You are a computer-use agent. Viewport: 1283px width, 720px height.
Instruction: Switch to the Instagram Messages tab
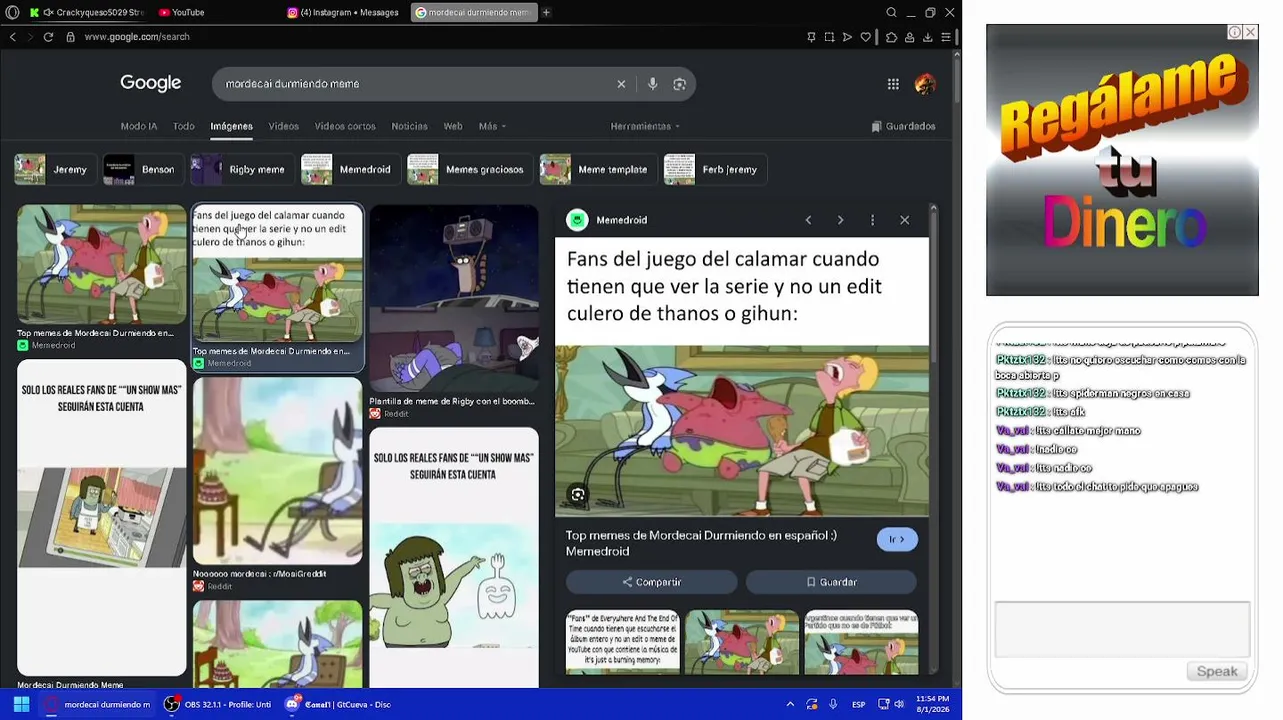[x=343, y=13]
